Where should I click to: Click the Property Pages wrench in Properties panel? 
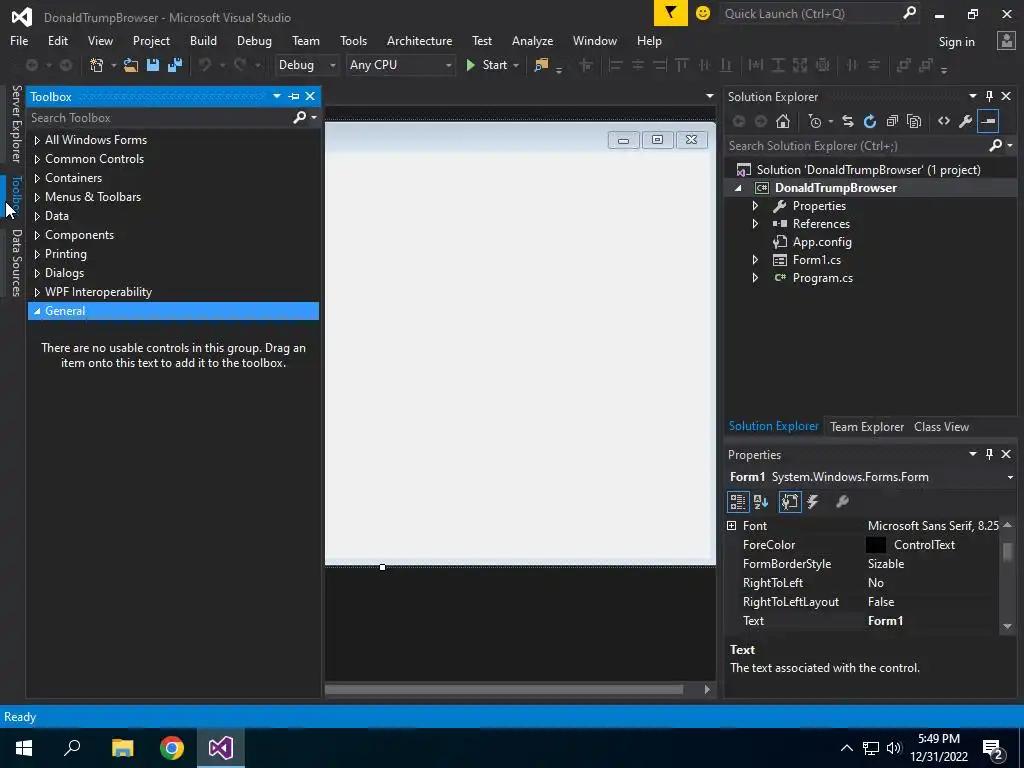(x=842, y=502)
